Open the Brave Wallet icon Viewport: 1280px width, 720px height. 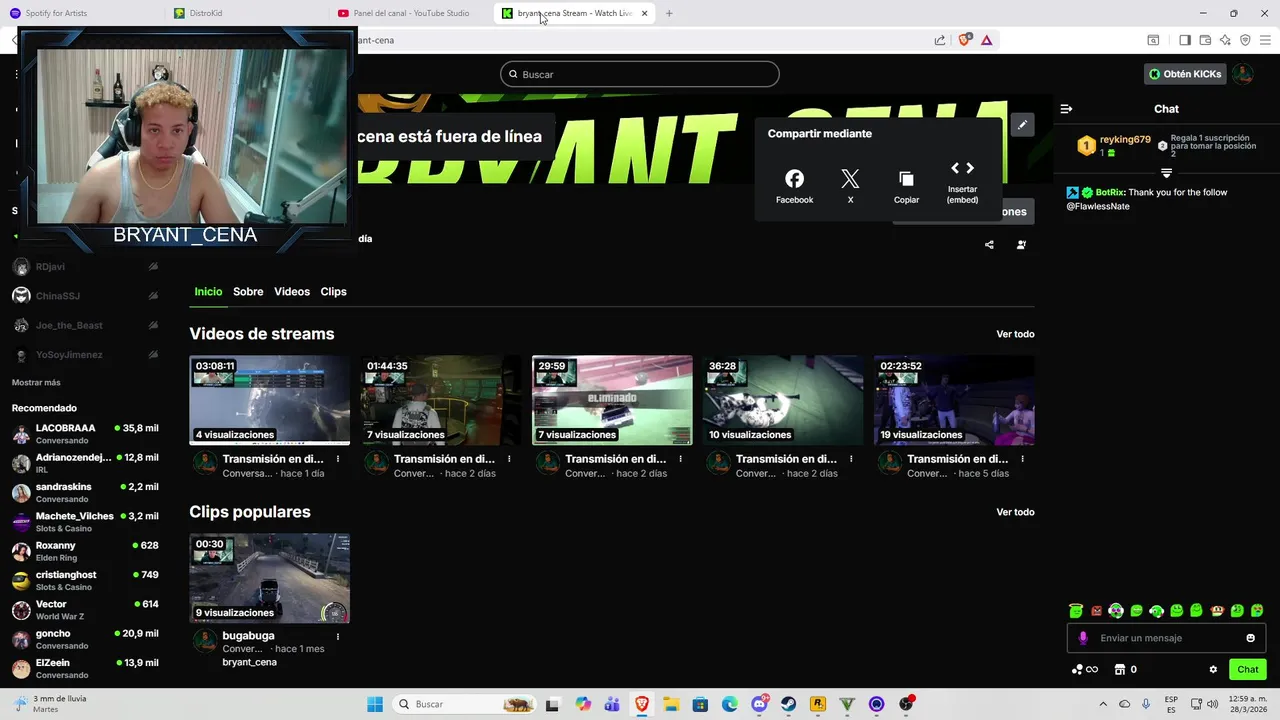1205,40
